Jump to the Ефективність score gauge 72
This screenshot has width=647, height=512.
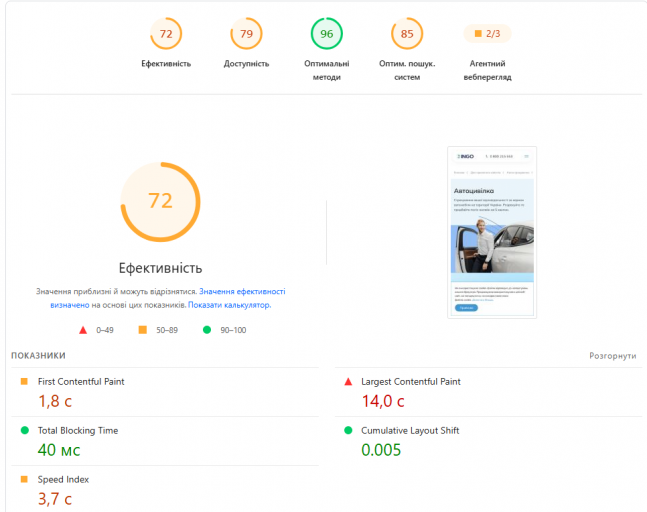(166, 33)
